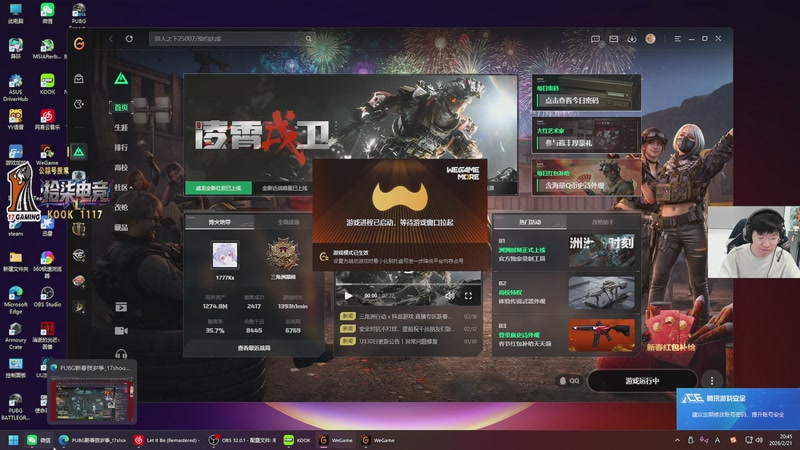Click the 游戏运行中 launch button
This screenshot has width=800, height=450.
coord(642,381)
